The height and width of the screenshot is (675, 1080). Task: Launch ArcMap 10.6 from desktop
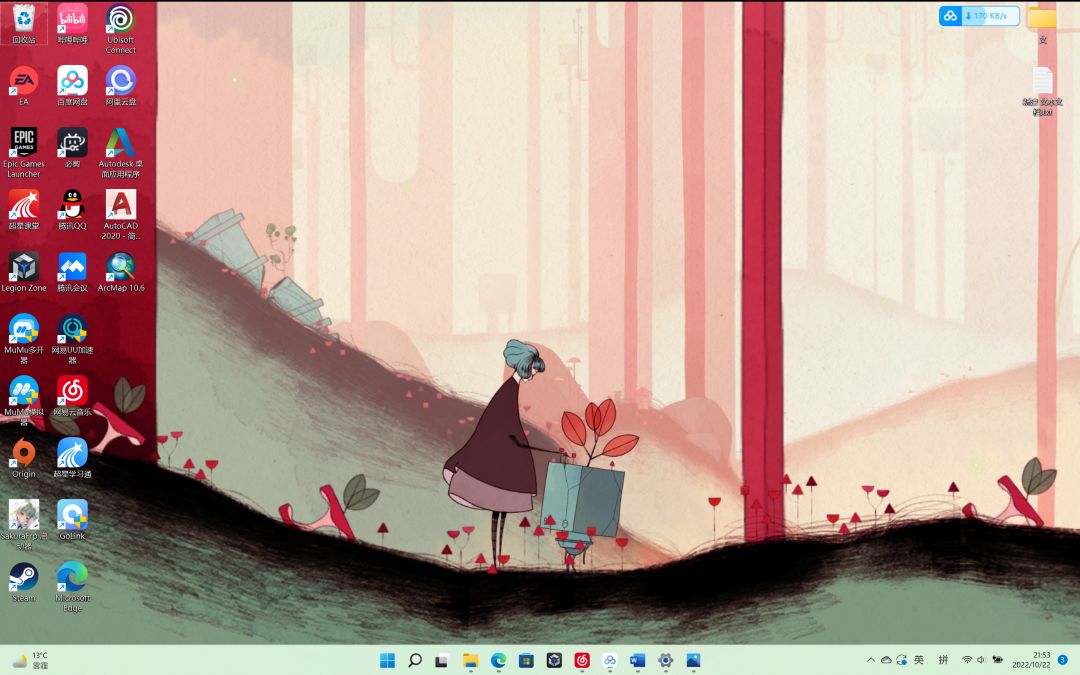pos(121,271)
